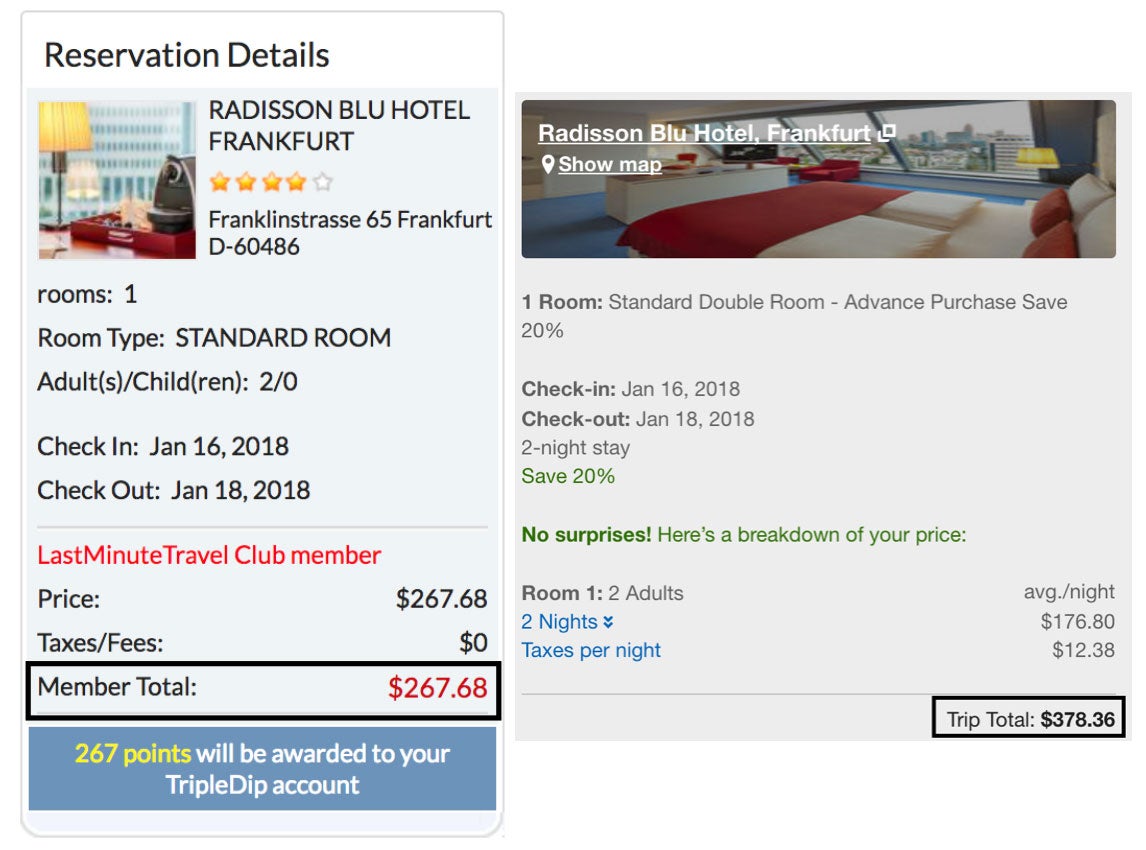Click the Reservation Details heading
This screenshot has height=850, width=1146.
(187, 56)
